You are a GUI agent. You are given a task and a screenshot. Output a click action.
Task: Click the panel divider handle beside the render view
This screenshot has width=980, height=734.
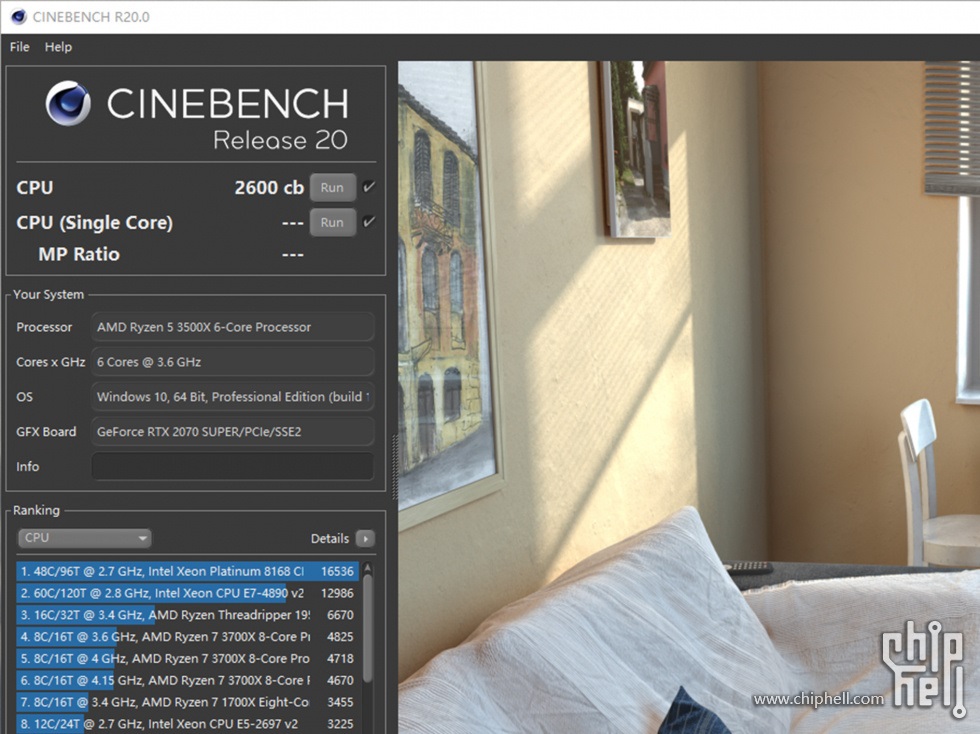(394, 466)
